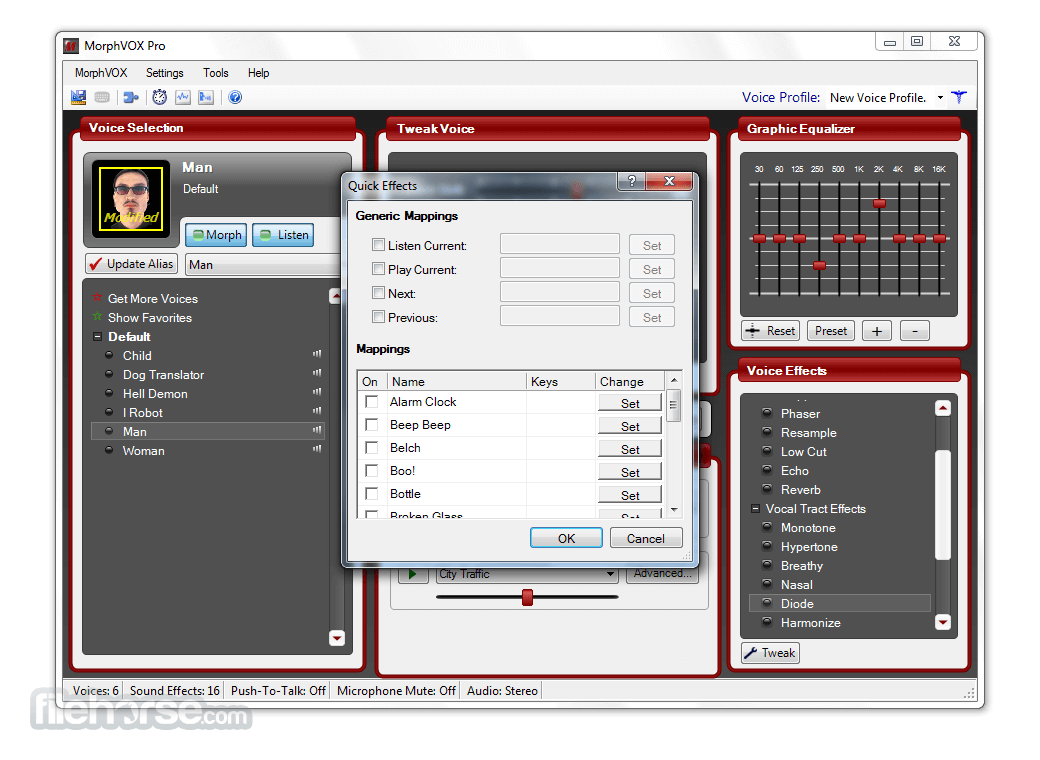
Task: Tick the Next mapping checkbox
Action: 378,292
